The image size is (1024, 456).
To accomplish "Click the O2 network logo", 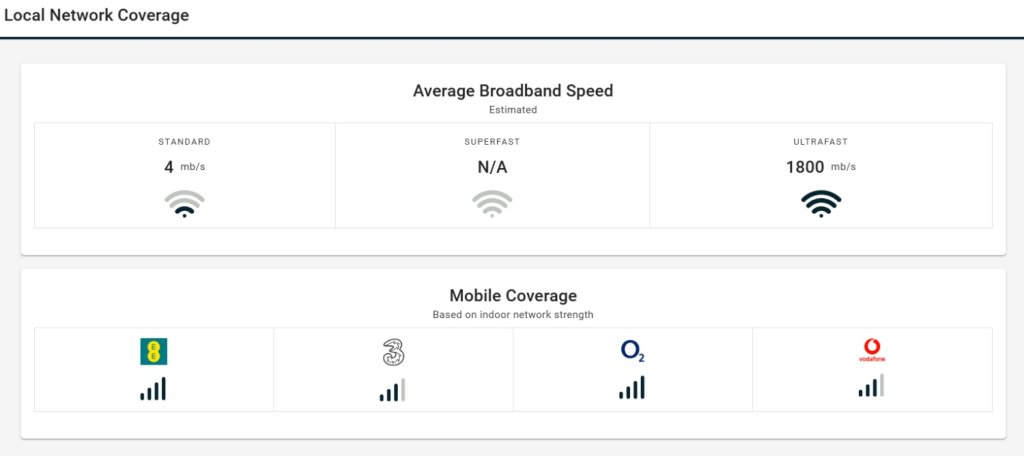I will pos(632,351).
